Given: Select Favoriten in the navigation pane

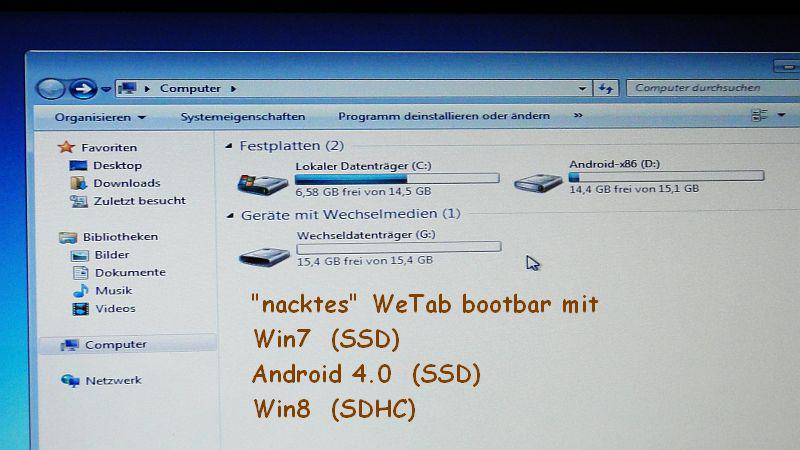Looking at the screenshot, I should point(109,147).
